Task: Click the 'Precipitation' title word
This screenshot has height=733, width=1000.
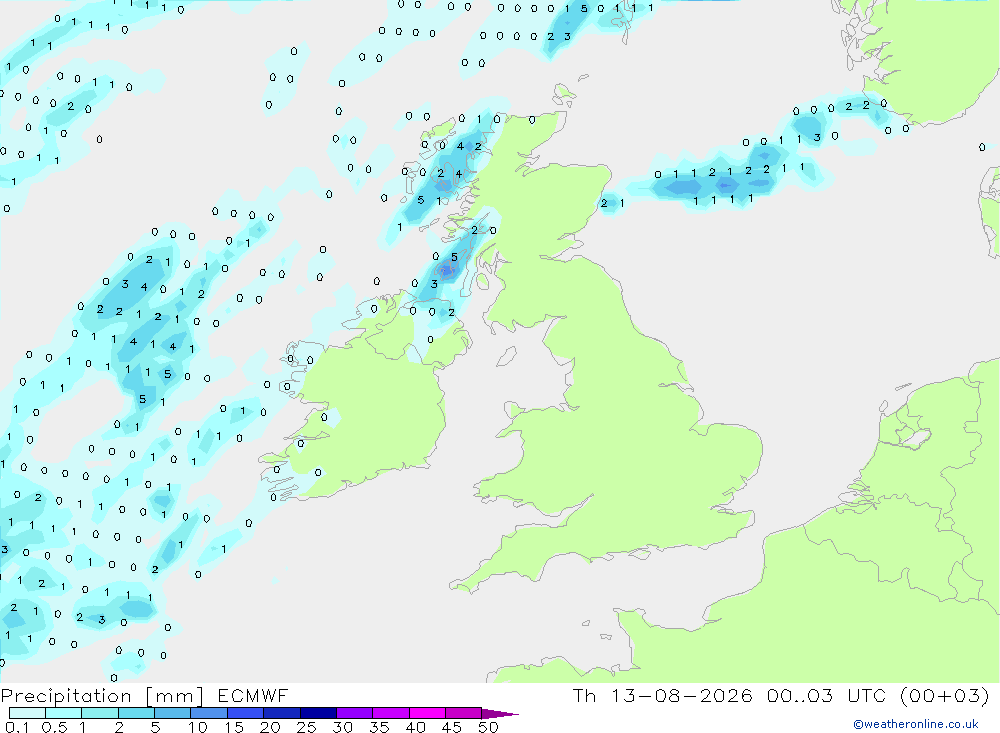Action: [66, 695]
